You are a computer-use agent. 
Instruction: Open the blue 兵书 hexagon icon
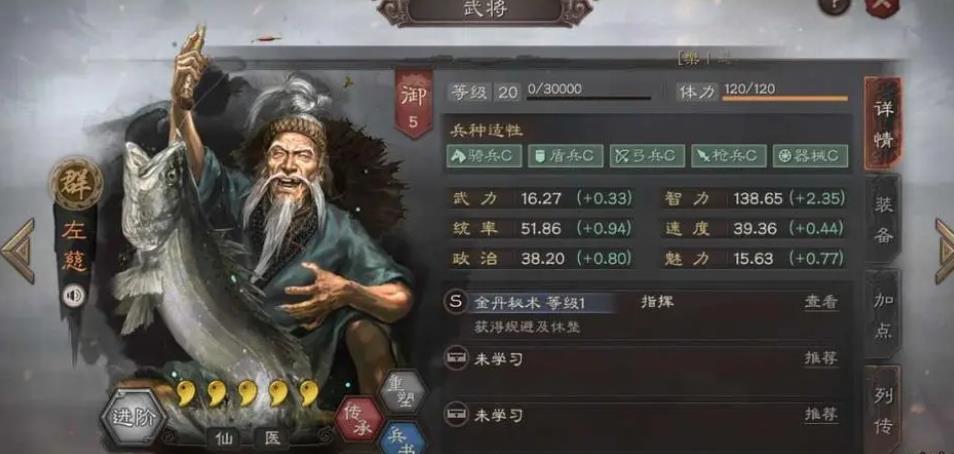[402, 439]
